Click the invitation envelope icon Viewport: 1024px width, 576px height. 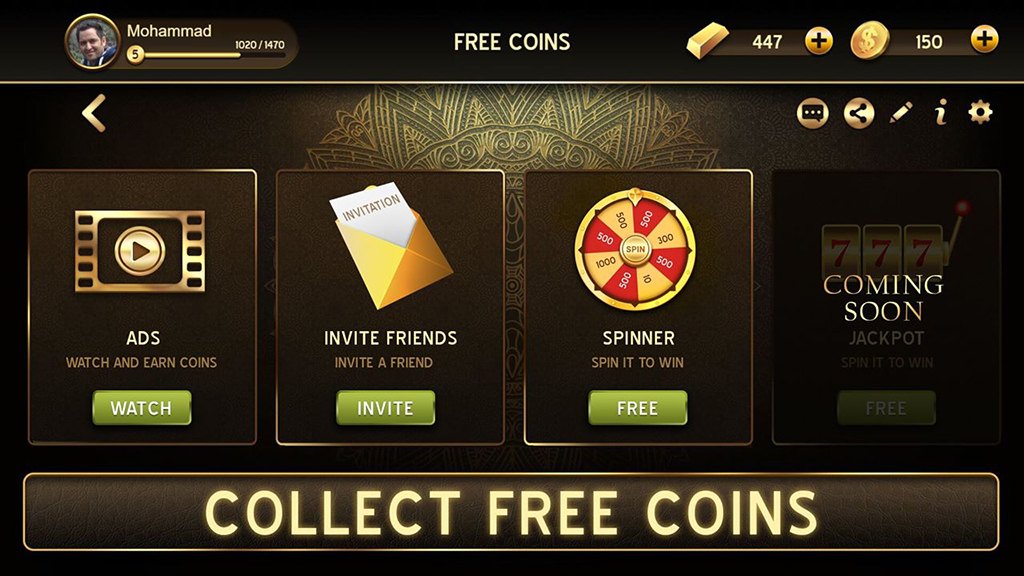pyautogui.click(x=391, y=246)
